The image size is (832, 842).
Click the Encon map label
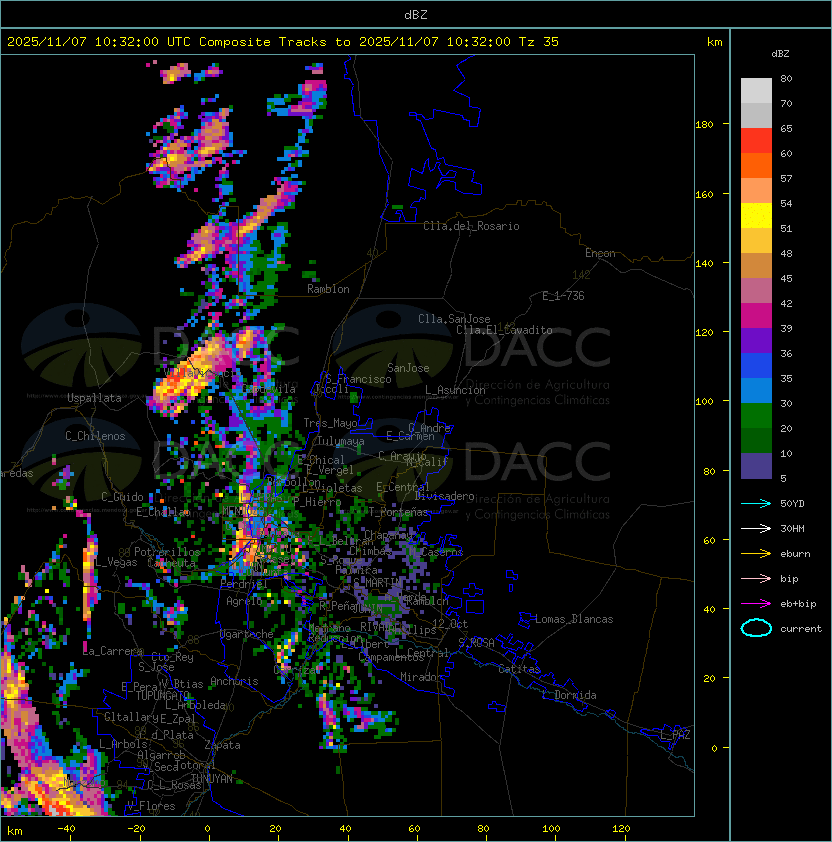click(x=600, y=253)
